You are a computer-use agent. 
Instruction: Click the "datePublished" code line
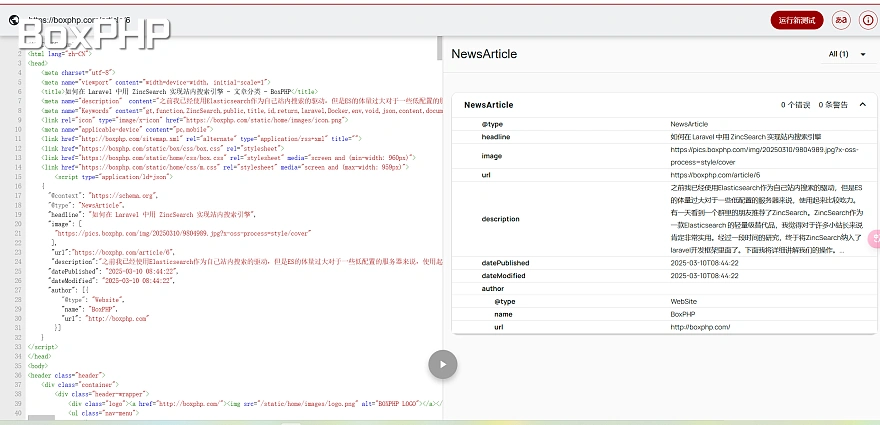click(x=114, y=271)
